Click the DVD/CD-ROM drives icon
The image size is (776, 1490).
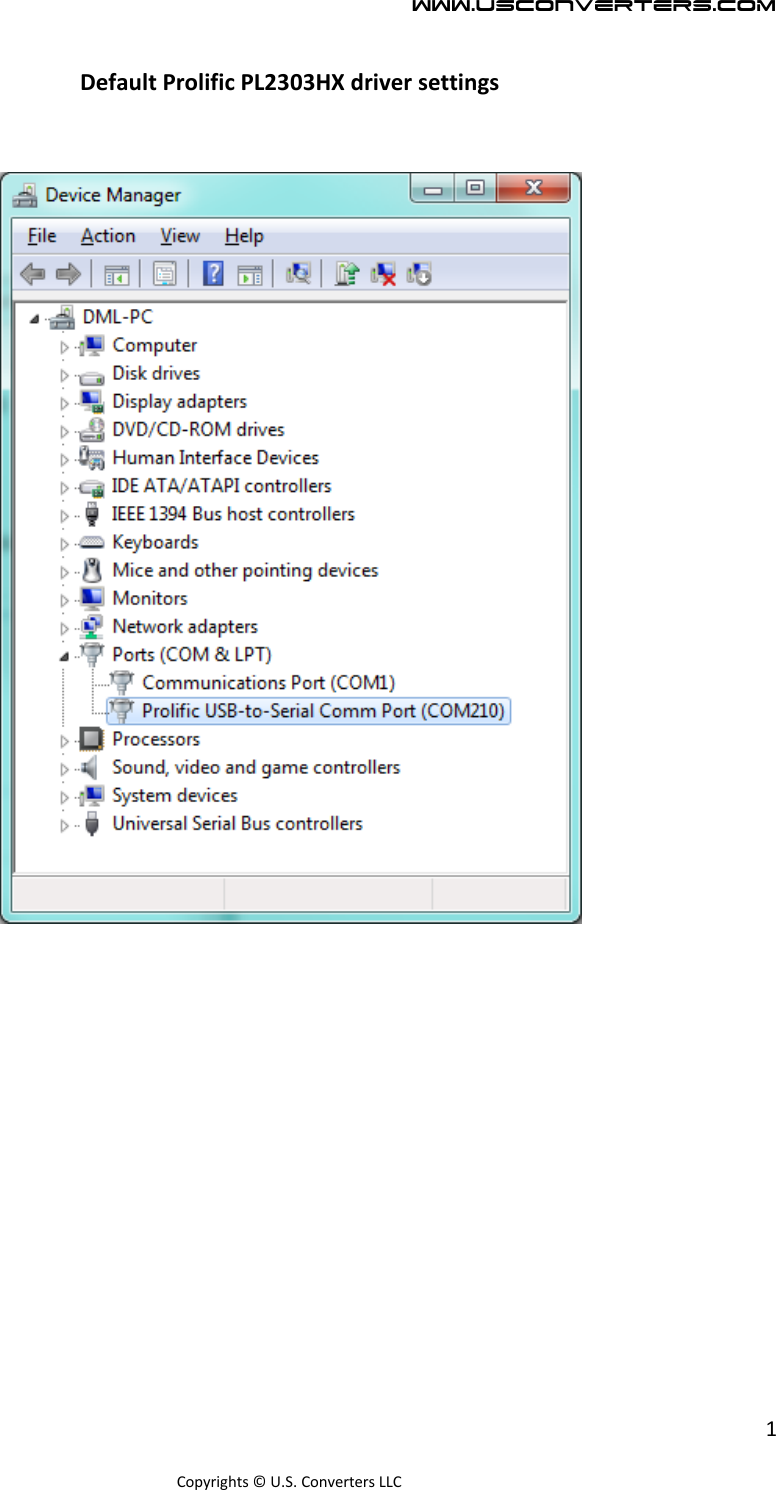tap(91, 430)
